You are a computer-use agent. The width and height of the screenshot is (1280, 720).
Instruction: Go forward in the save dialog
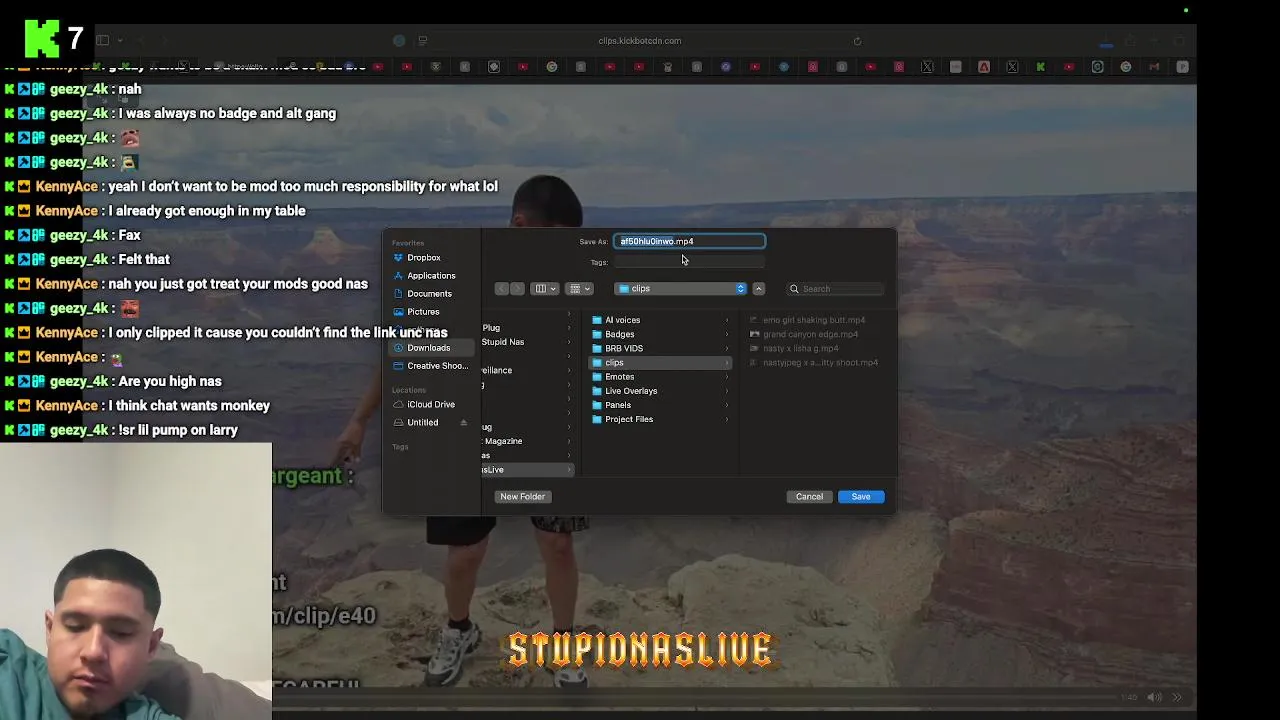(517, 289)
